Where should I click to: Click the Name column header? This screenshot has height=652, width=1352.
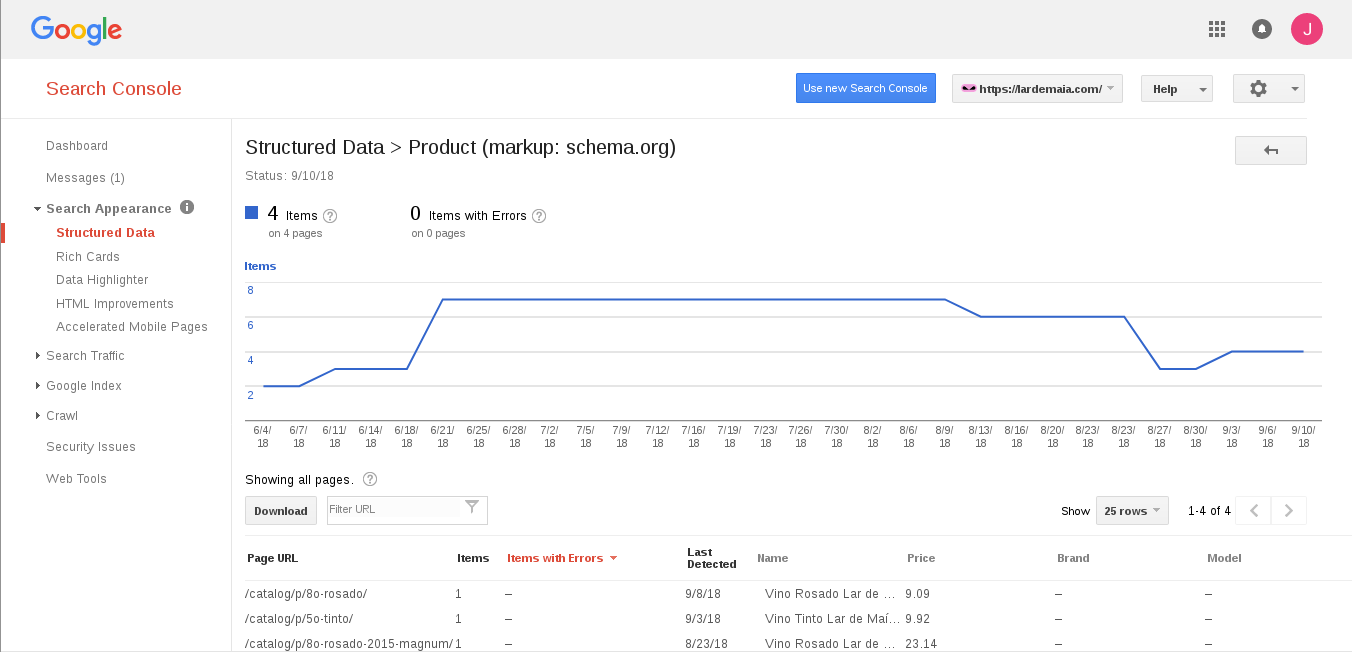click(x=773, y=558)
